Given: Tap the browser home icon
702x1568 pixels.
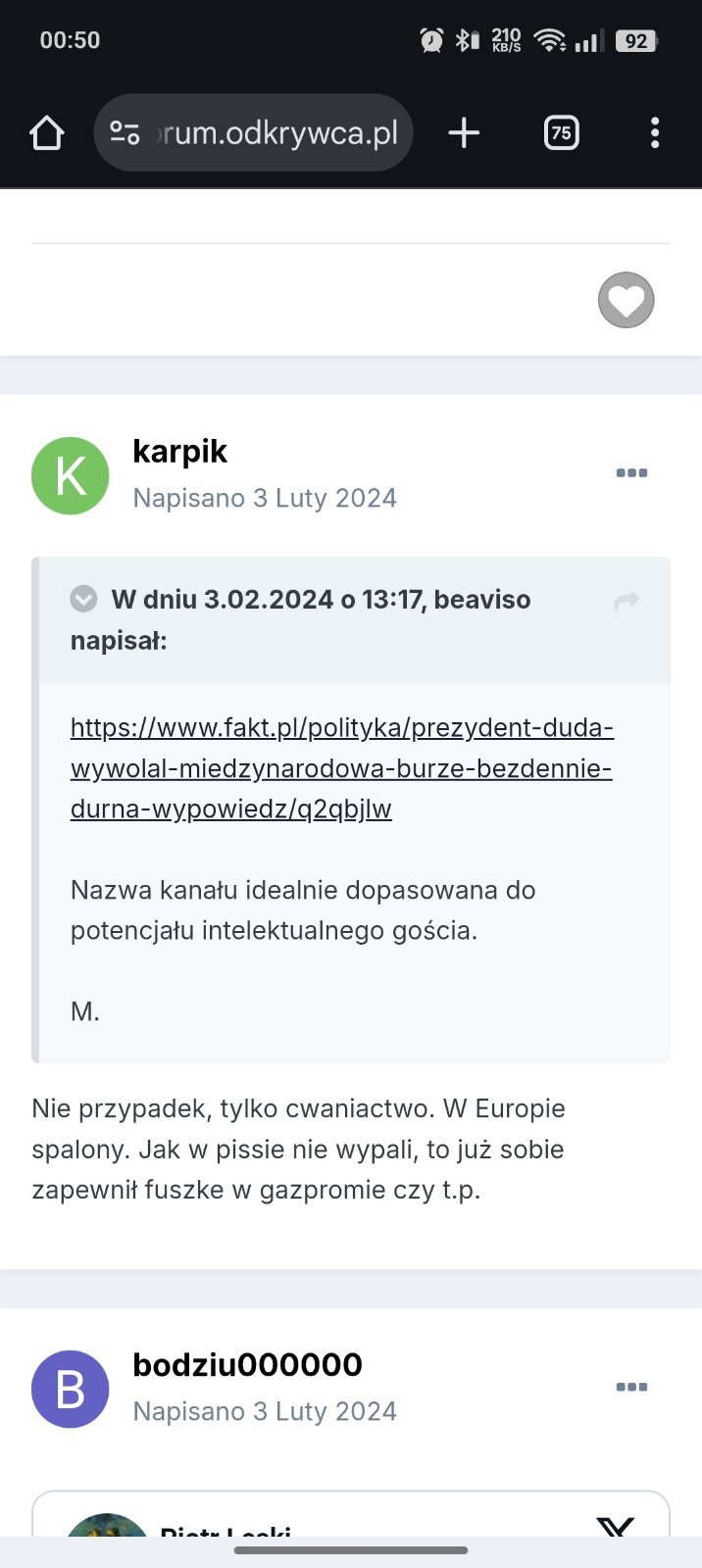Looking at the screenshot, I should [x=47, y=133].
